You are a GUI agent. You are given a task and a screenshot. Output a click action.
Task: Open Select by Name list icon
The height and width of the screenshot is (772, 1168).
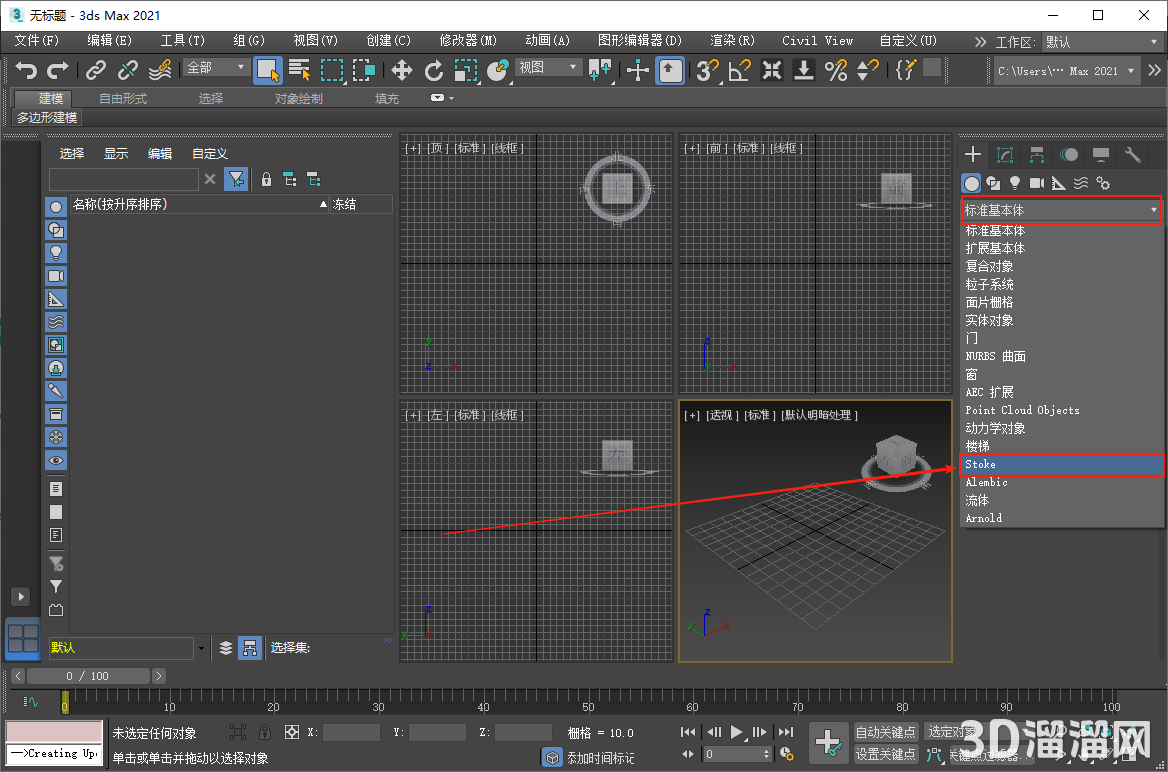pos(299,70)
